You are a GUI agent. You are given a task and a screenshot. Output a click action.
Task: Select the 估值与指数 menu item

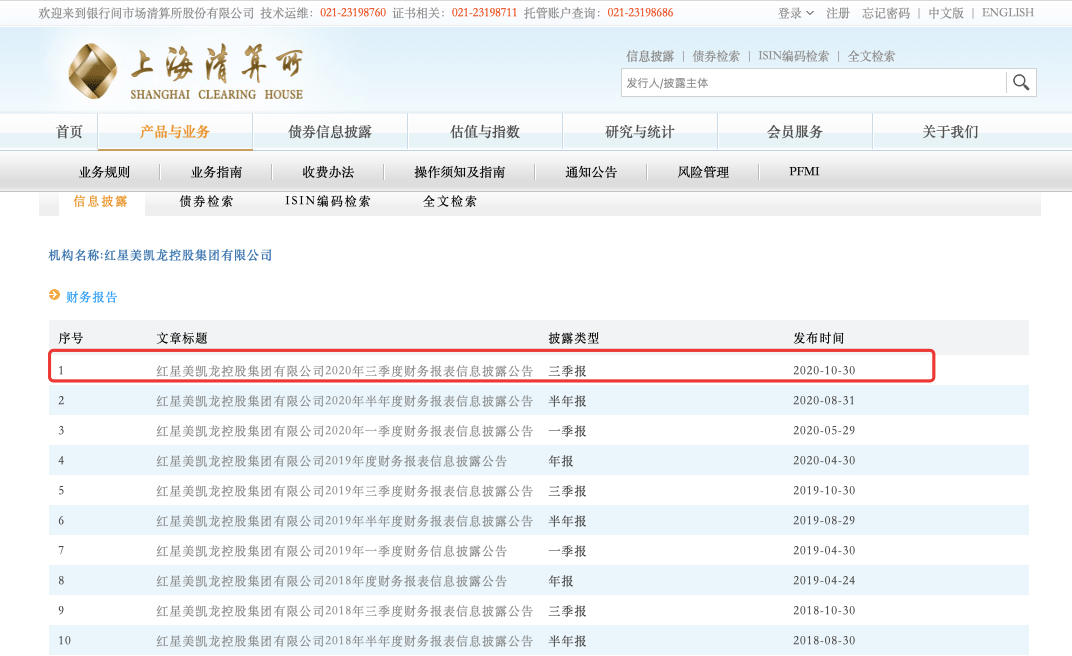(485, 132)
